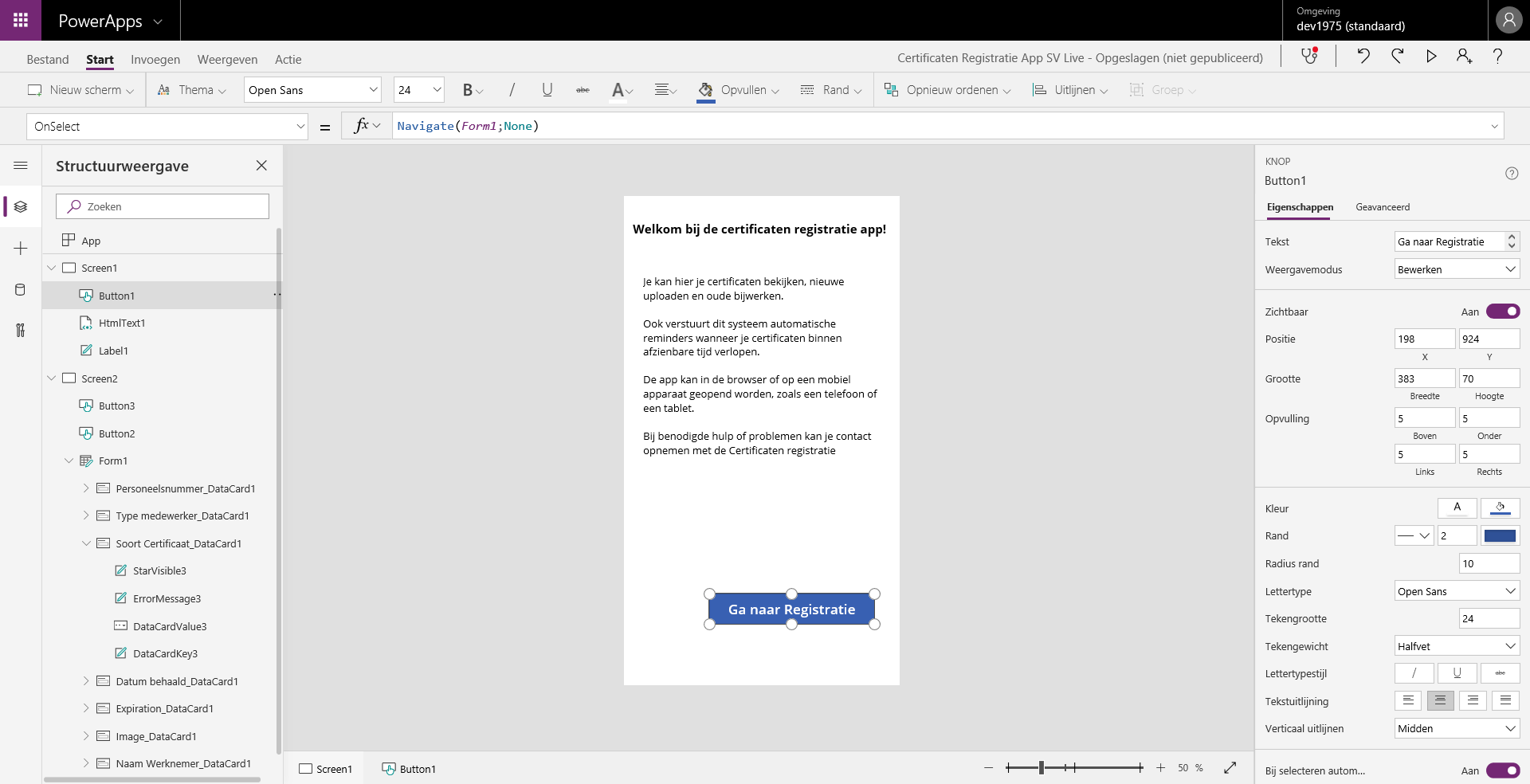This screenshot has height=784, width=1530.
Task: Set Tekstuitlijning to right align
Action: click(x=1473, y=700)
